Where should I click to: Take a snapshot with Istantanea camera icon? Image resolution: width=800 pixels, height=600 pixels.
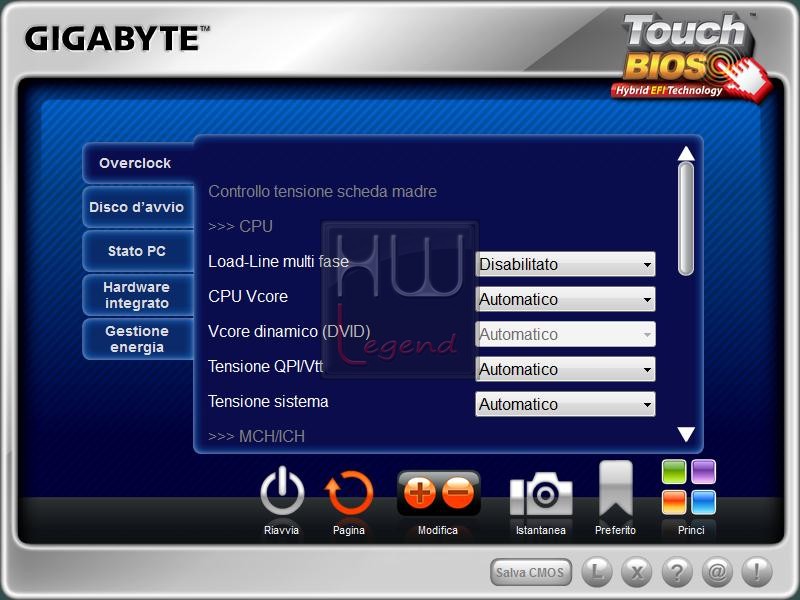541,493
